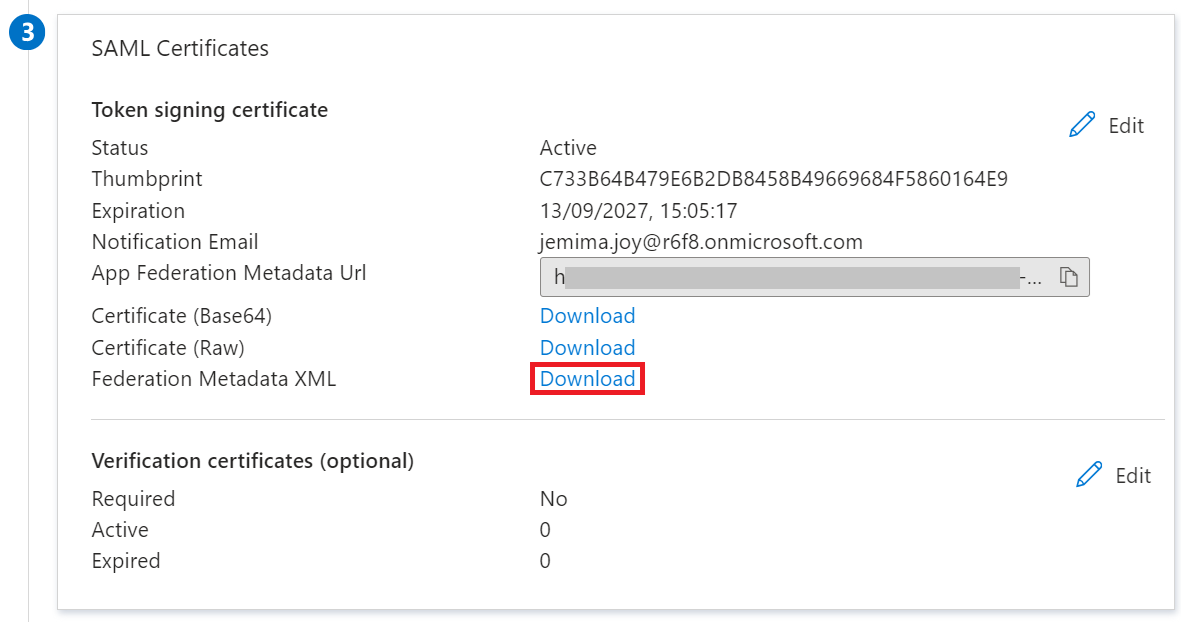Image resolution: width=1185 pixels, height=622 pixels.
Task: Click the SAML Certificates heading
Action: (x=180, y=48)
